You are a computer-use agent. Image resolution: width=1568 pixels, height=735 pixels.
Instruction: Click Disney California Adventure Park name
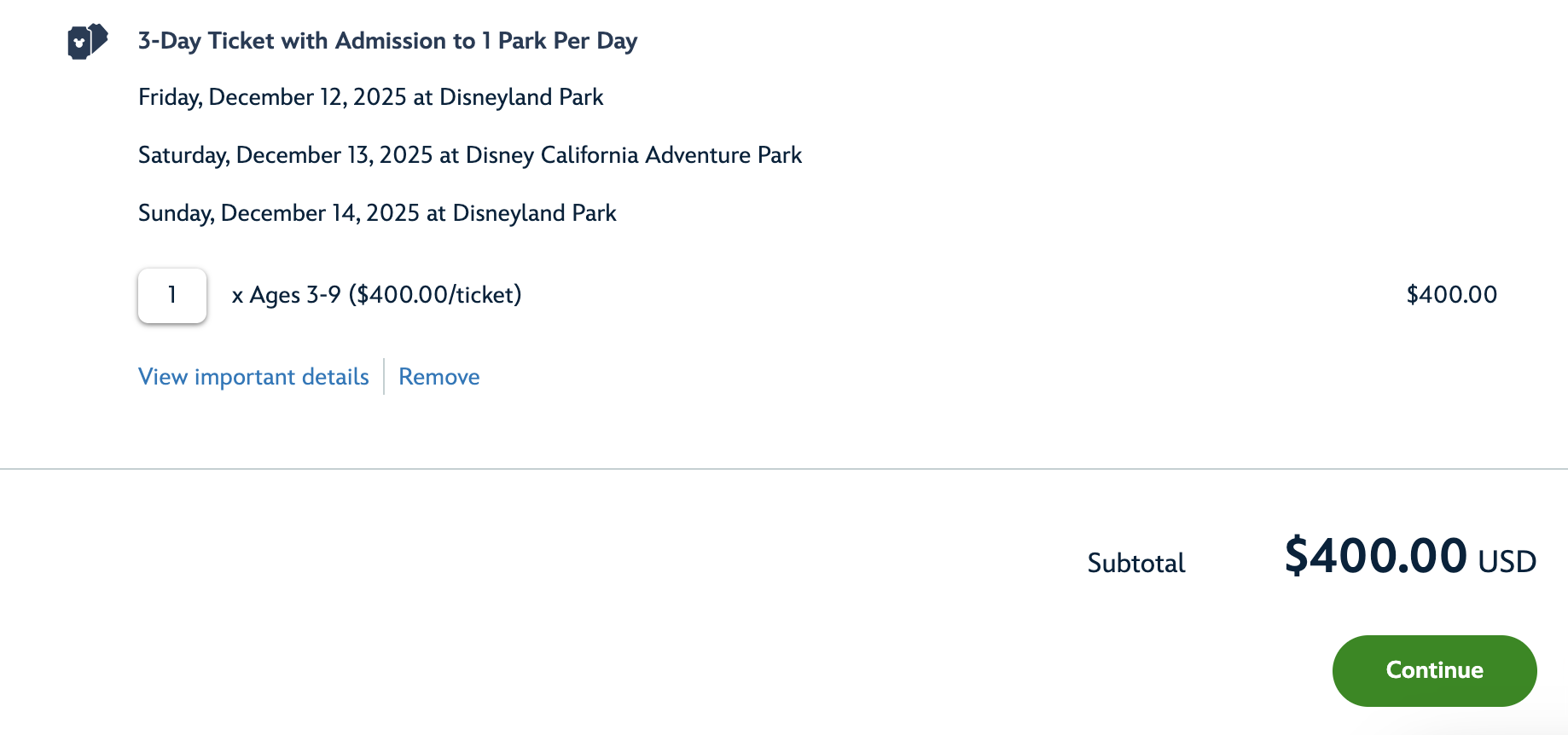click(633, 155)
